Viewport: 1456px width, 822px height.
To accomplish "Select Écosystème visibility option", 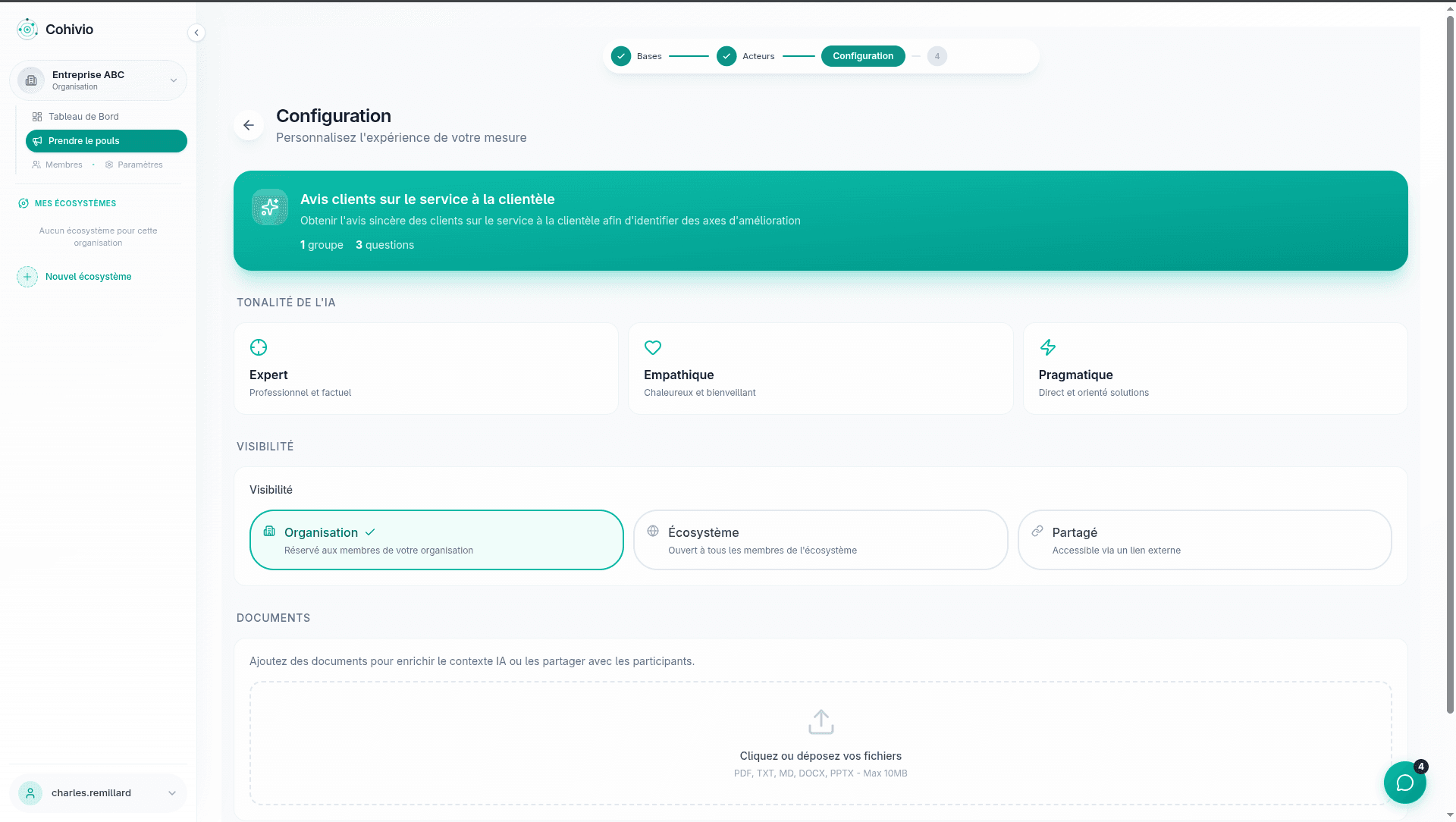I will pos(820,540).
